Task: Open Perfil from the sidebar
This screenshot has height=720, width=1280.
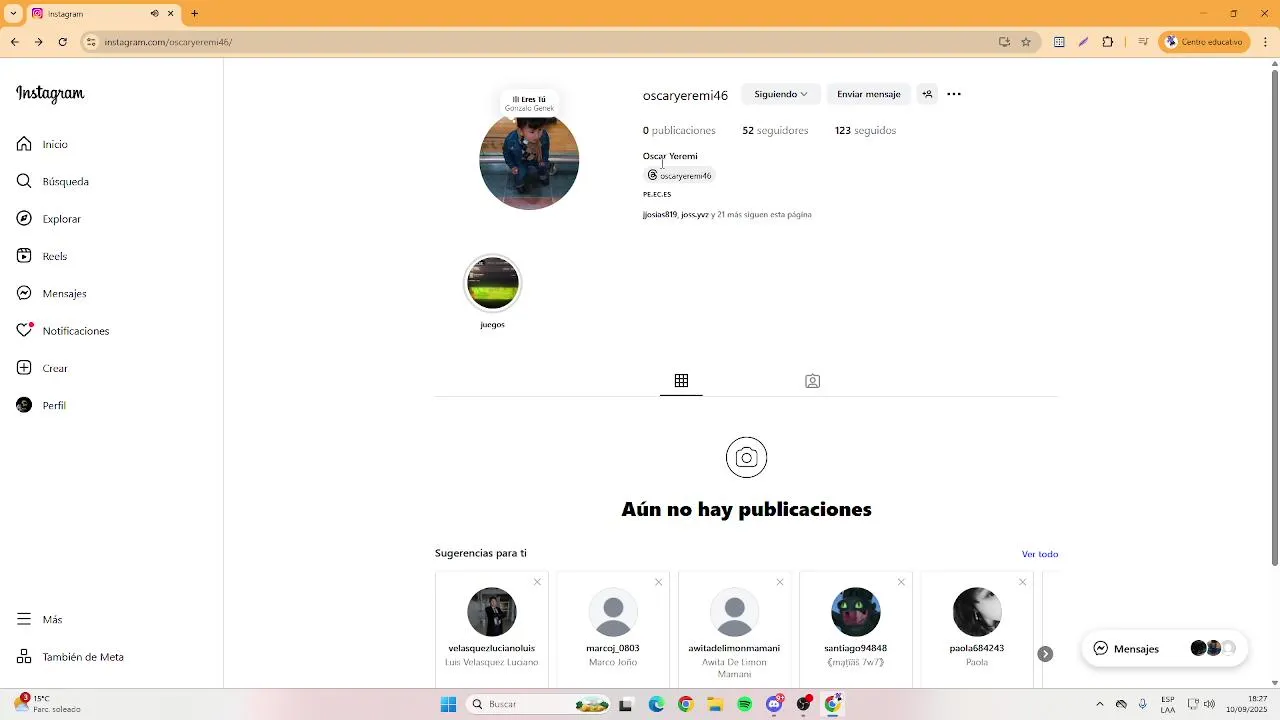Action: tap(41, 405)
